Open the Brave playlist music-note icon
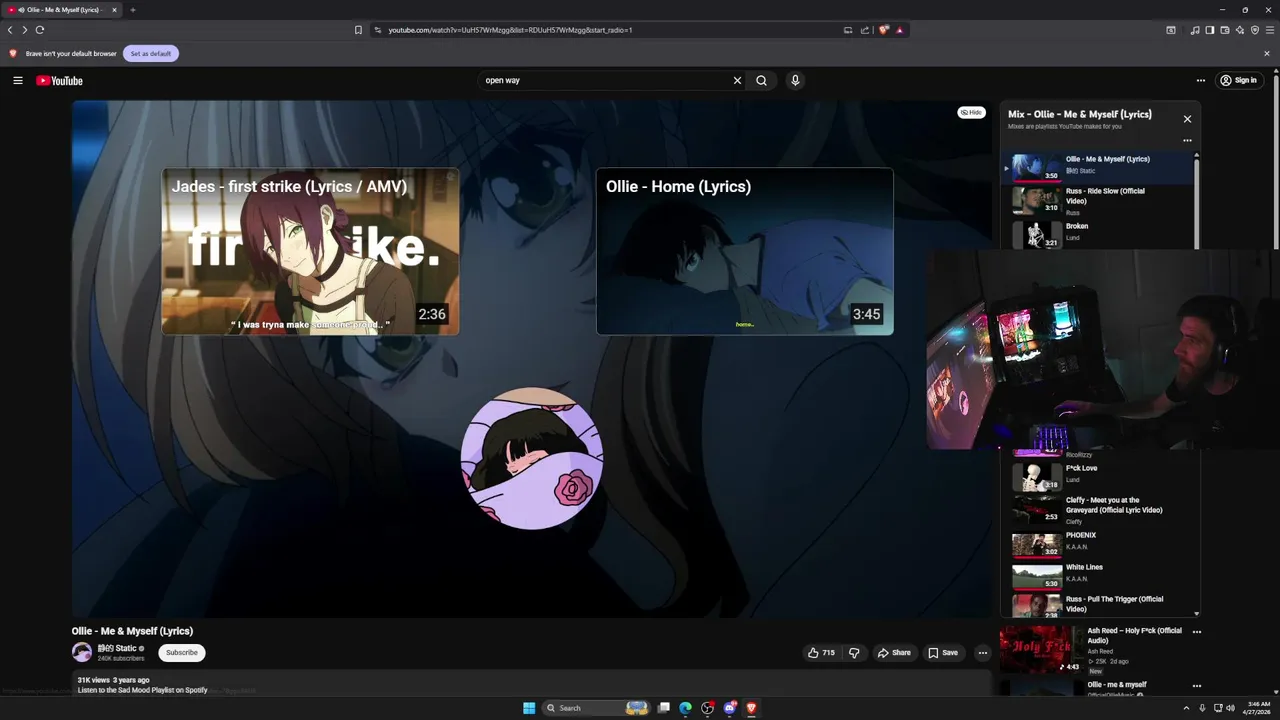This screenshot has height=720, width=1280. pos(1195,30)
